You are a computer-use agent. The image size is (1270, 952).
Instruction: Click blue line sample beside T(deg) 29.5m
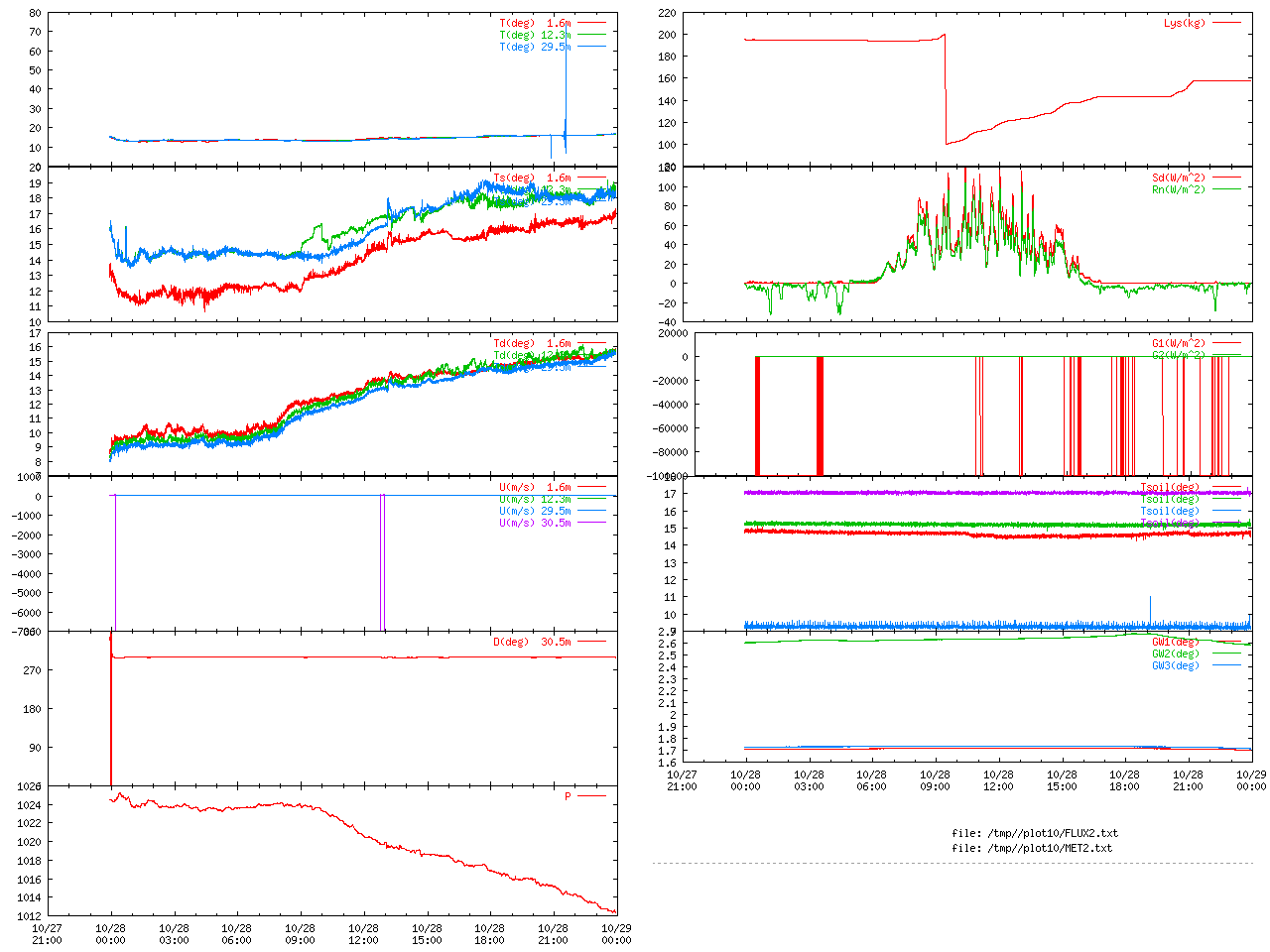591,47
